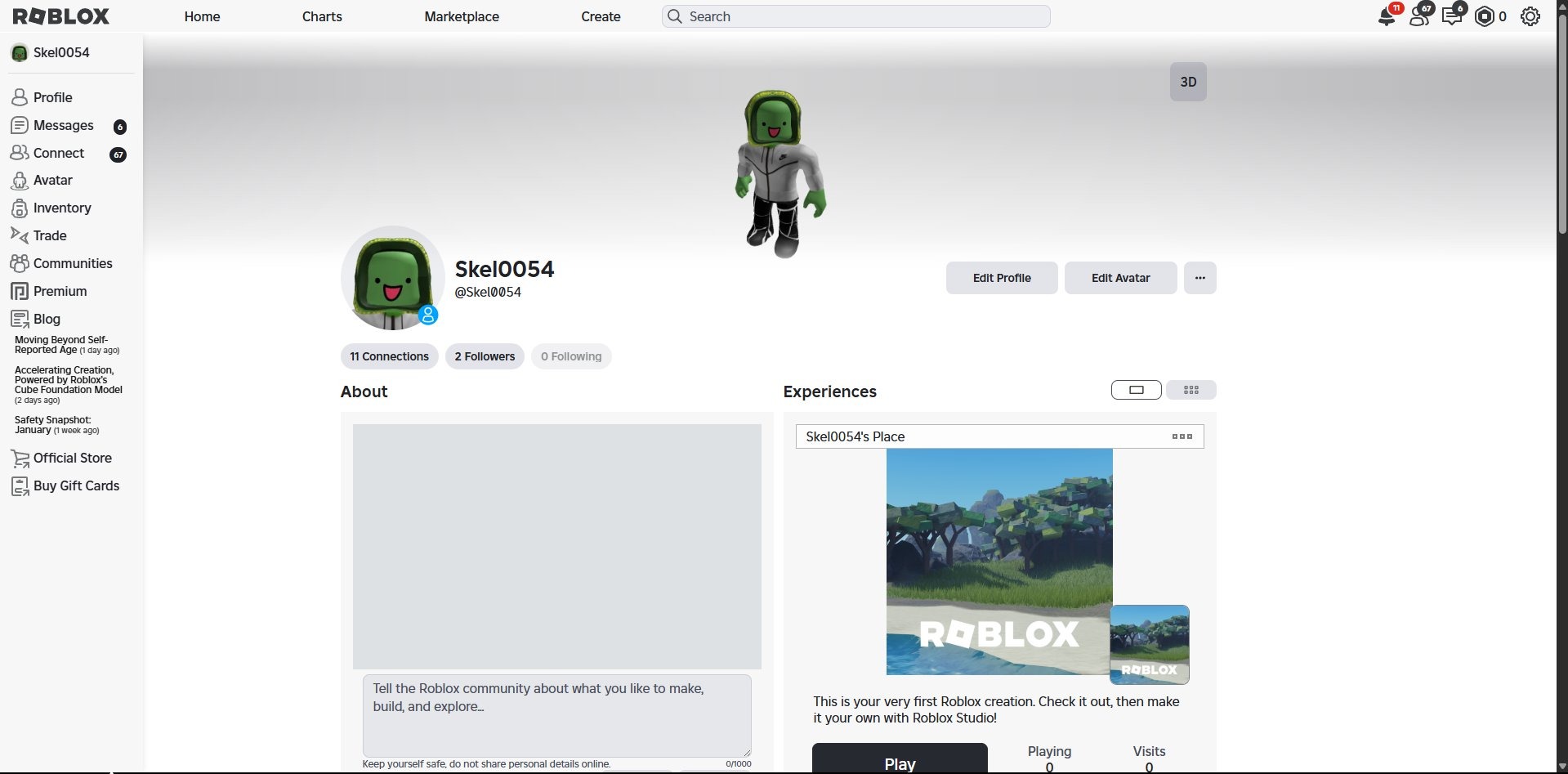
Task: Click the Messages unread count badge 6
Action: (x=120, y=127)
